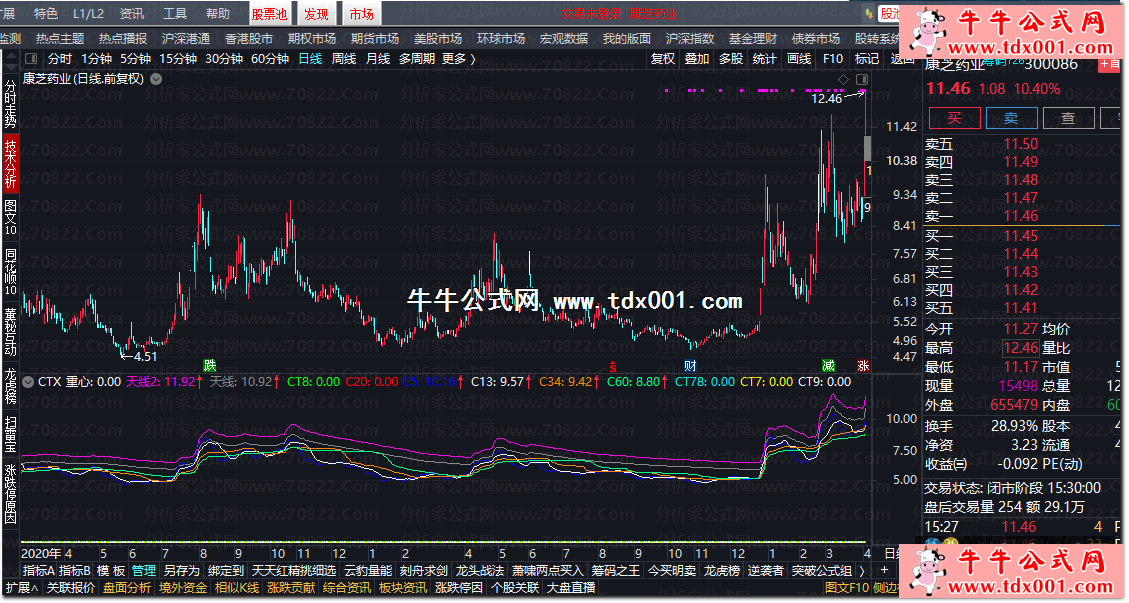The width and height of the screenshot is (1129, 603).
Task: Click the 标记 mark button
Action: (867, 59)
